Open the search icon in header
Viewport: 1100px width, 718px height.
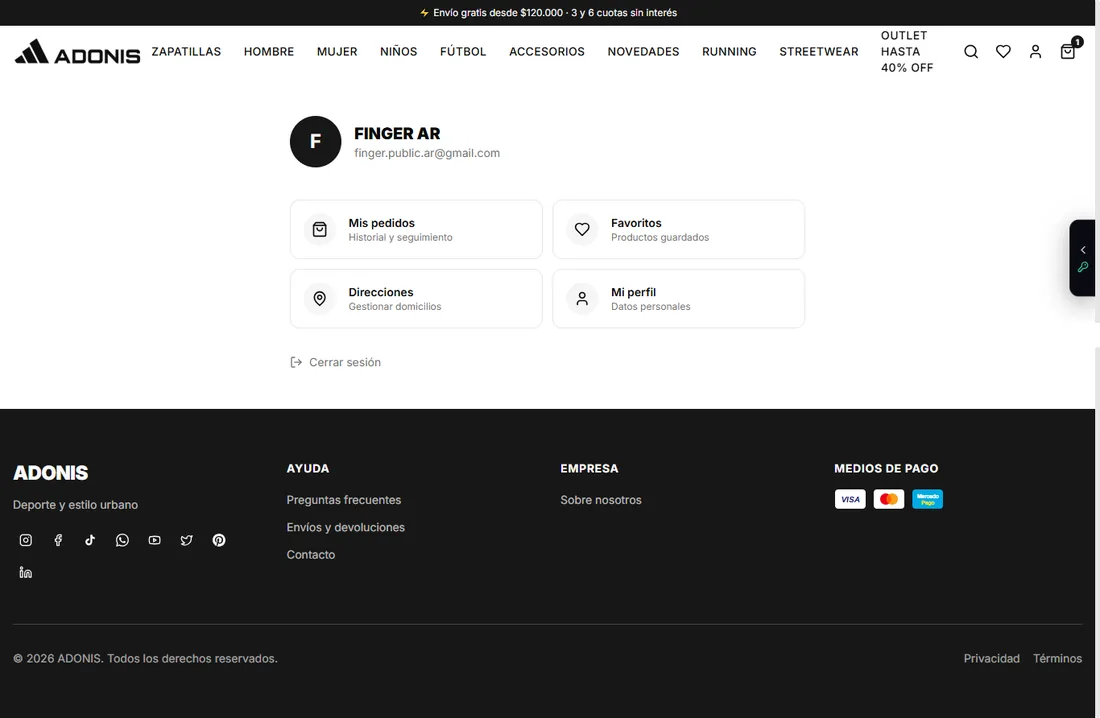tap(971, 51)
